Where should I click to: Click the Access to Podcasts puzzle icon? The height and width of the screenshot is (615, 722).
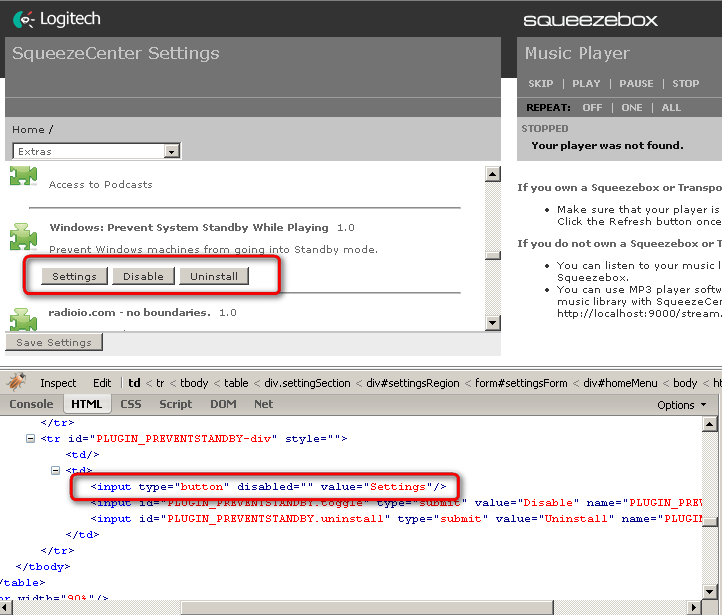pyautogui.click(x=23, y=178)
